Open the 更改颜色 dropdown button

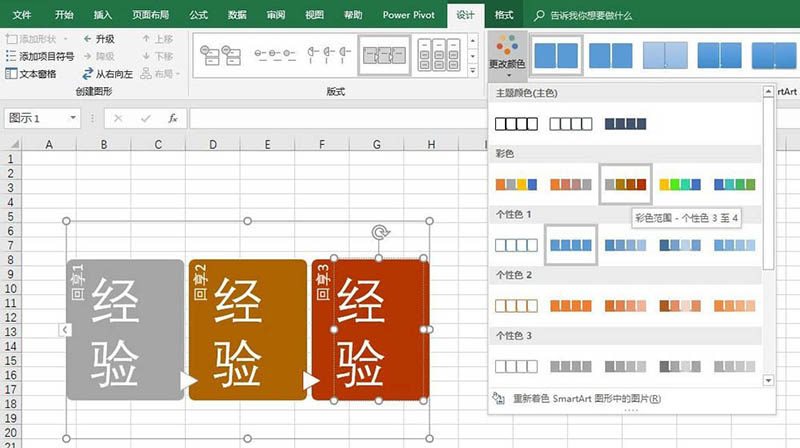[507, 56]
